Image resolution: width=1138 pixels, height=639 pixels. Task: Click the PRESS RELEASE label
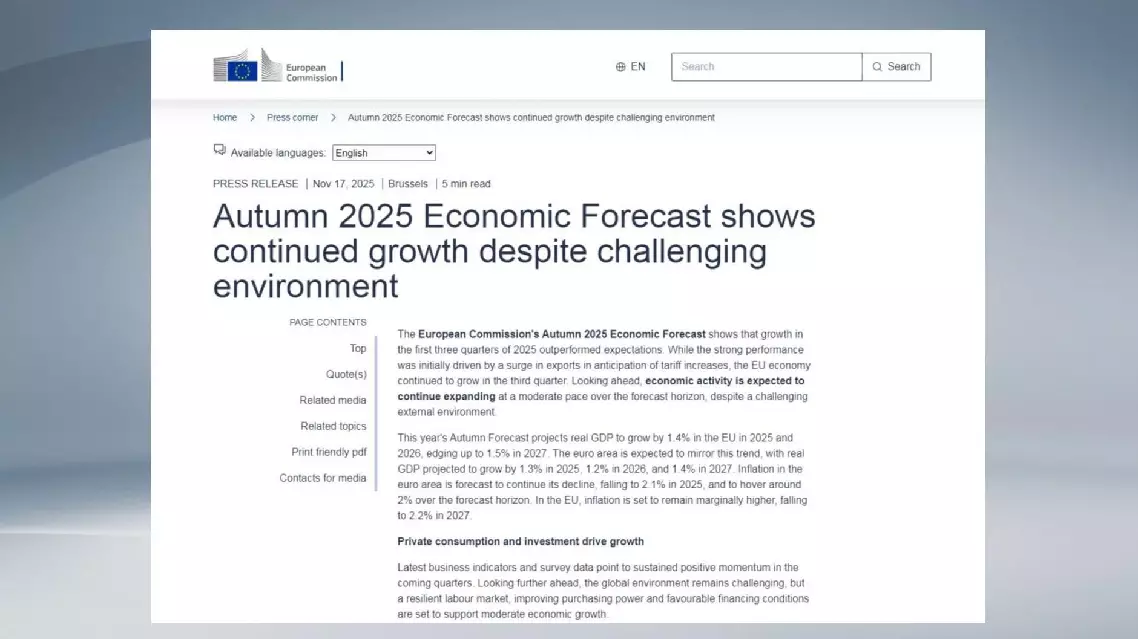[x=255, y=184]
